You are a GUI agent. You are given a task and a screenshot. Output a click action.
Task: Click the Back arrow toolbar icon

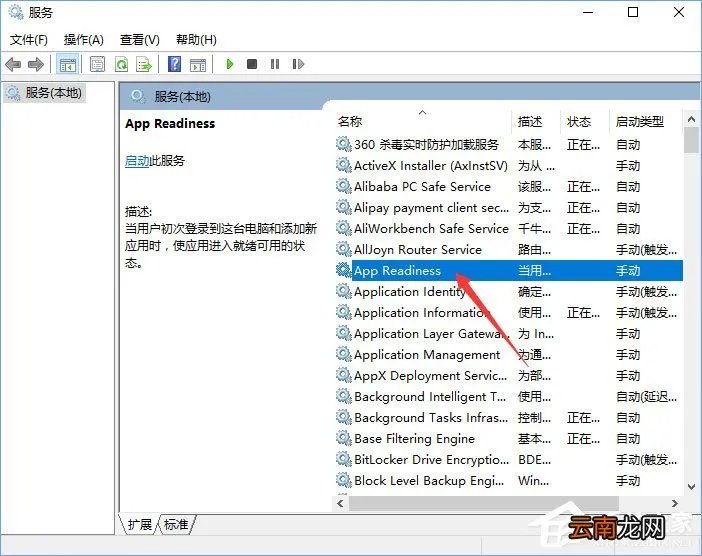13,64
